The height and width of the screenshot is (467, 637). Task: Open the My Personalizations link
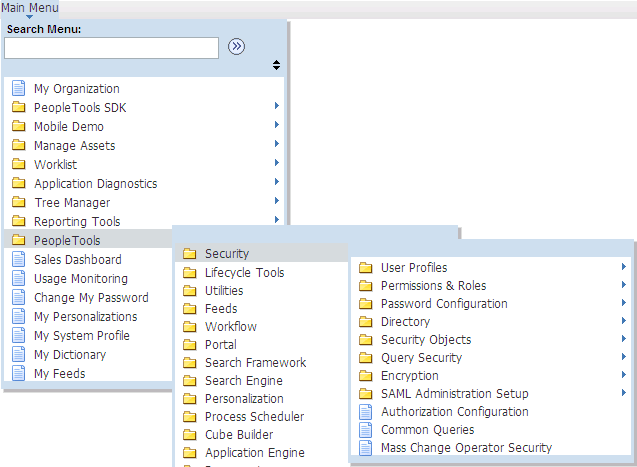(85, 316)
